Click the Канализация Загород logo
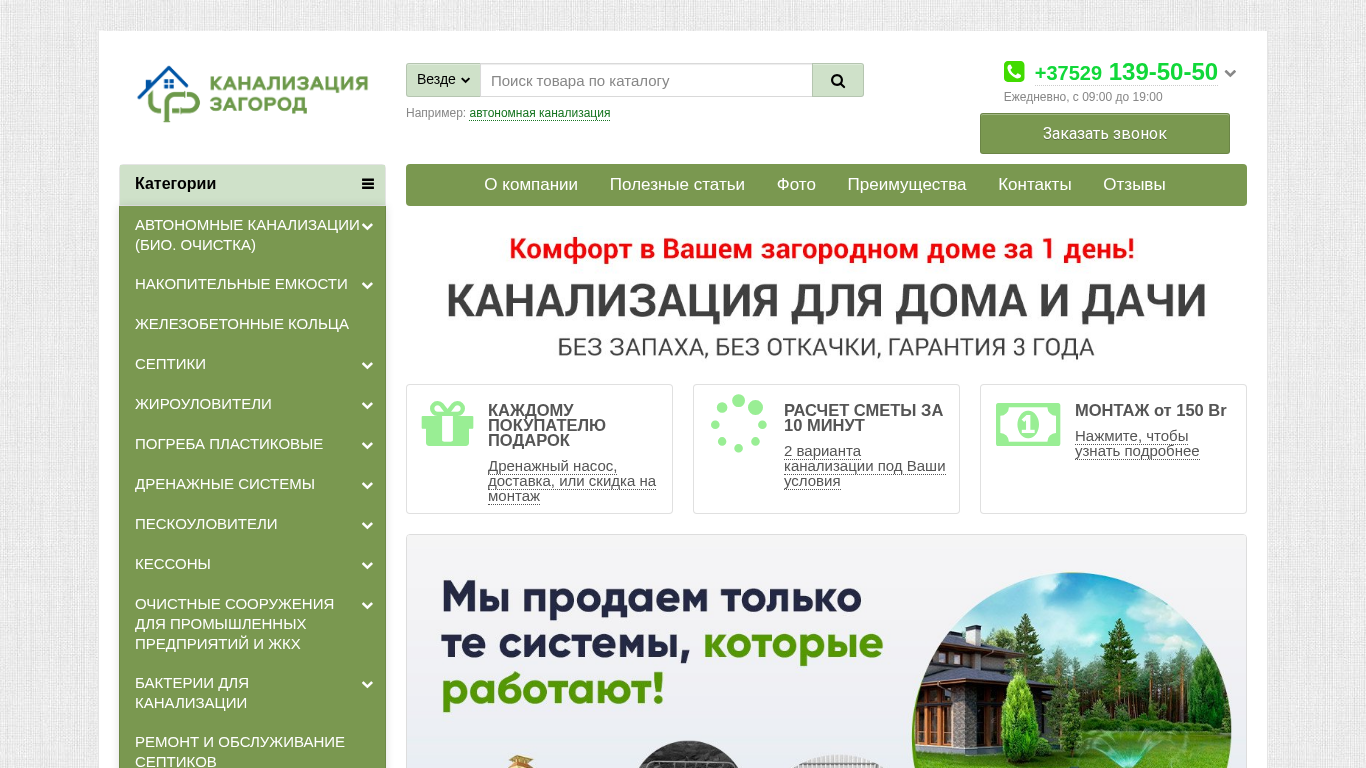 (252, 94)
